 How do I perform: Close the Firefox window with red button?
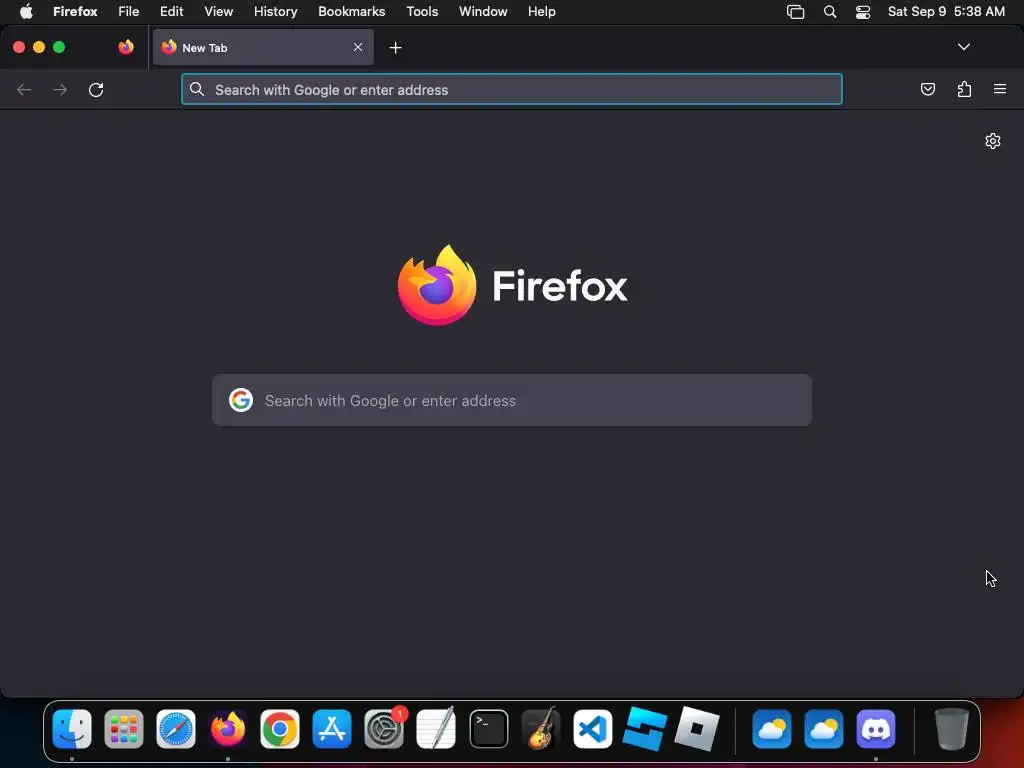pyautogui.click(x=19, y=47)
